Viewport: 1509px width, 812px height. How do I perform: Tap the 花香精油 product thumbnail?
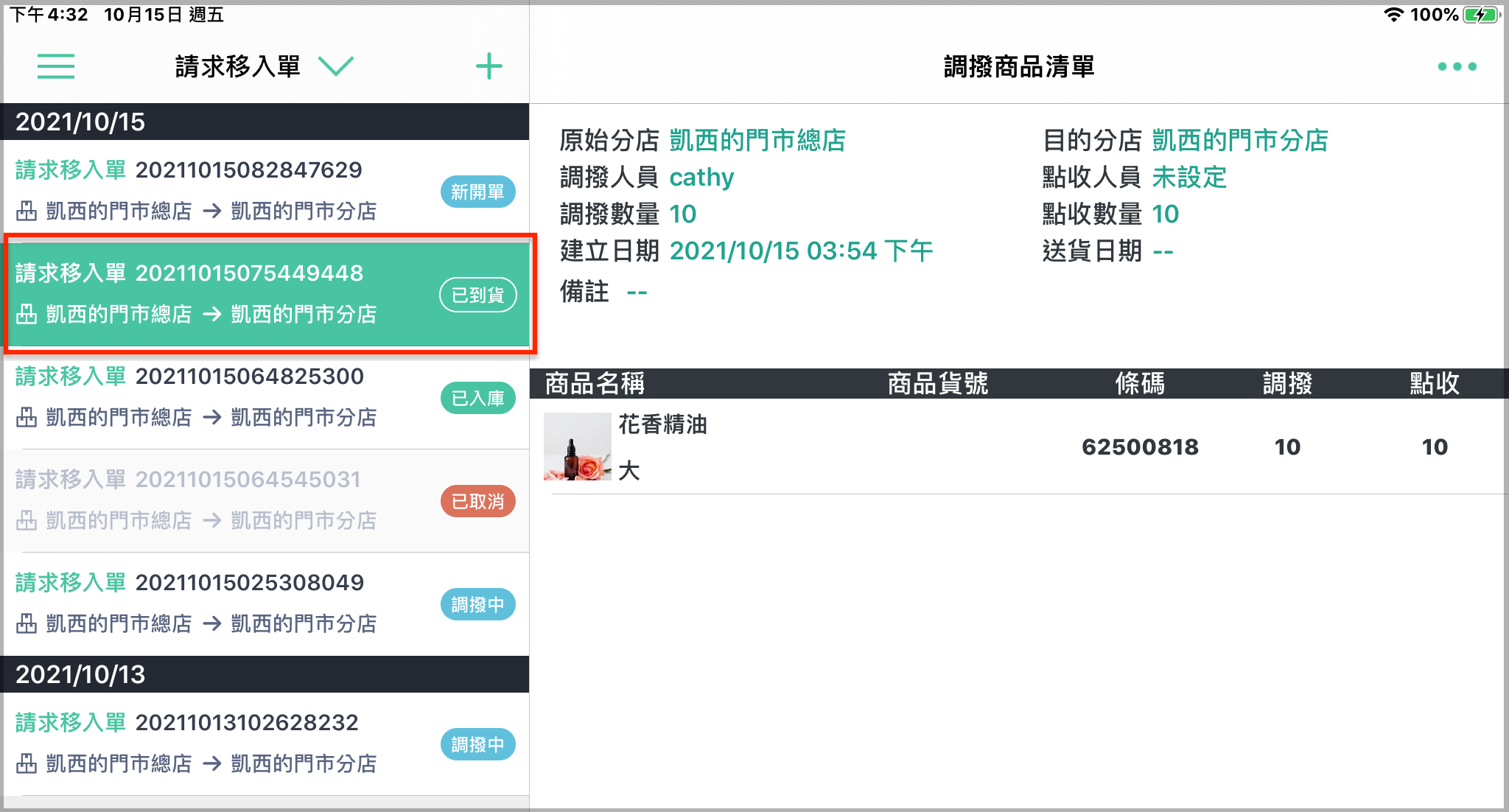pyautogui.click(x=577, y=447)
